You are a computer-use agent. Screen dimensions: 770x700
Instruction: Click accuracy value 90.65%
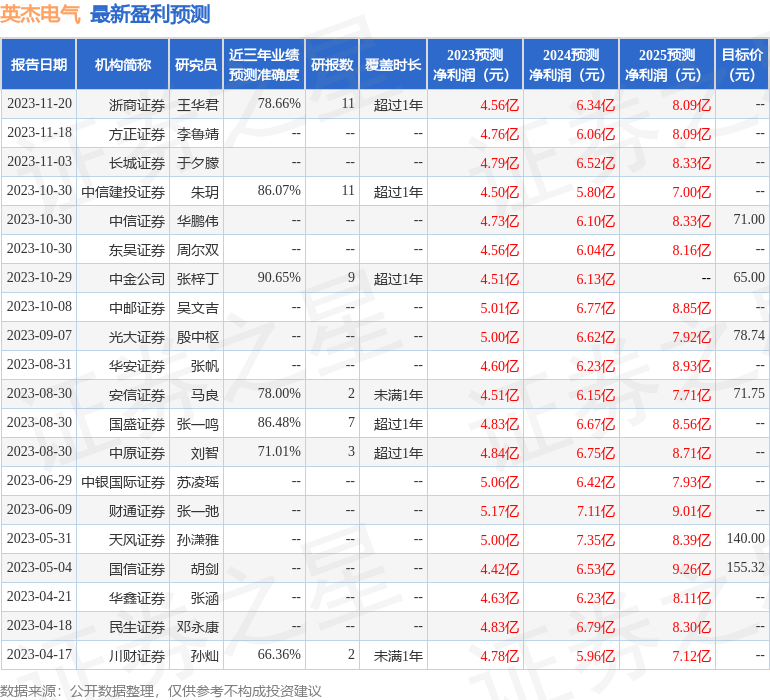tap(279, 278)
